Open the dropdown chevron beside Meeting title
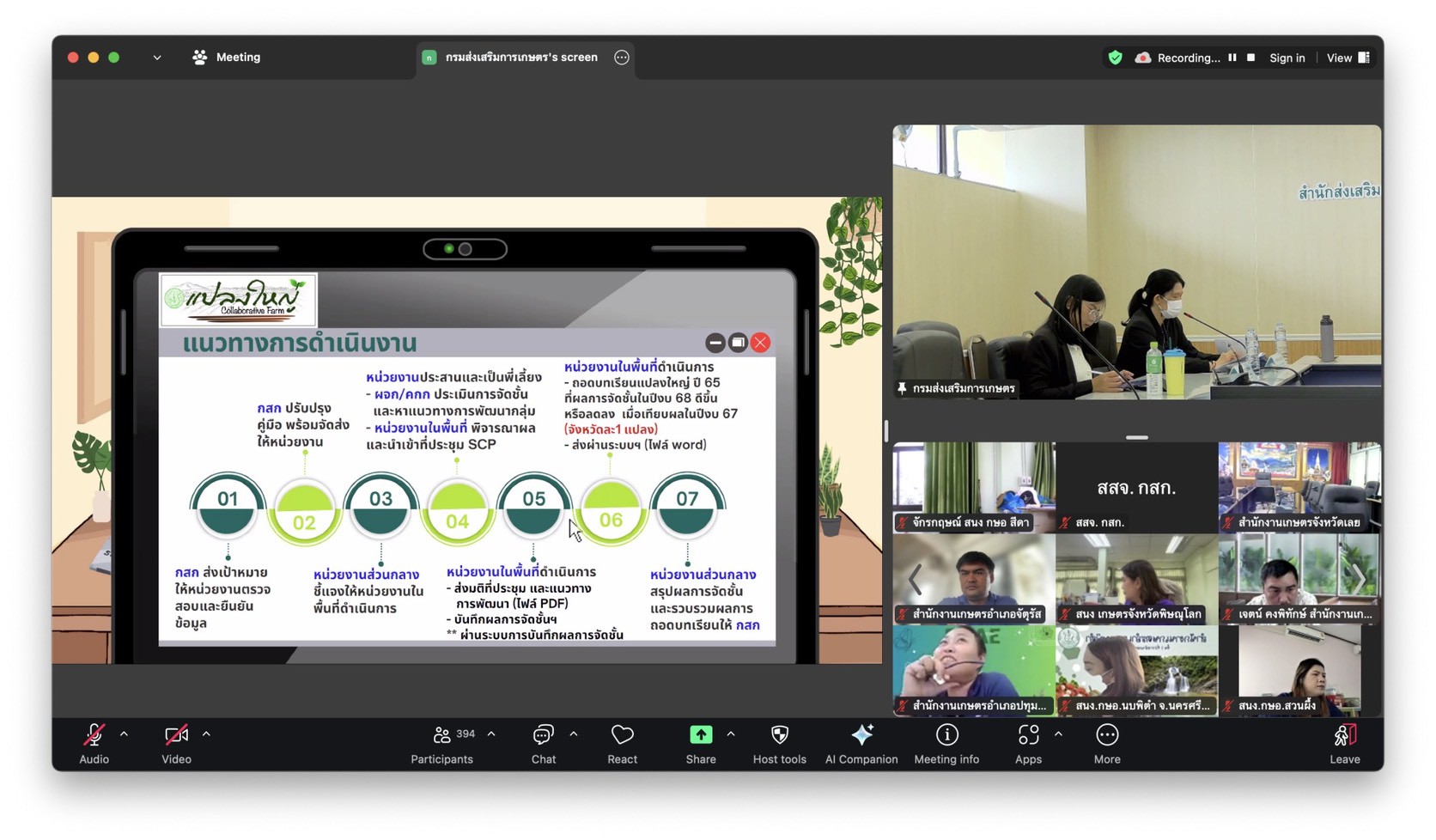The height and width of the screenshot is (840, 1436). pyautogui.click(x=157, y=58)
